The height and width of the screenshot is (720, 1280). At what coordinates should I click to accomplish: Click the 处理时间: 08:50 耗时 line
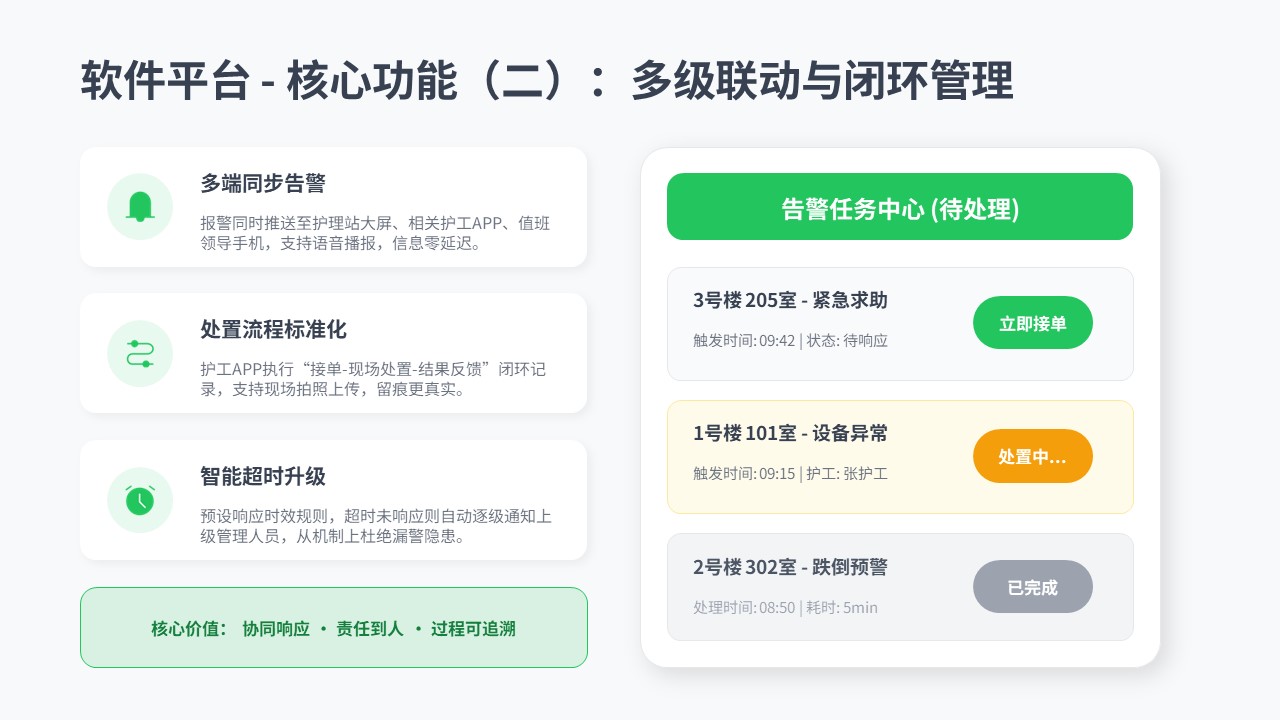click(785, 607)
